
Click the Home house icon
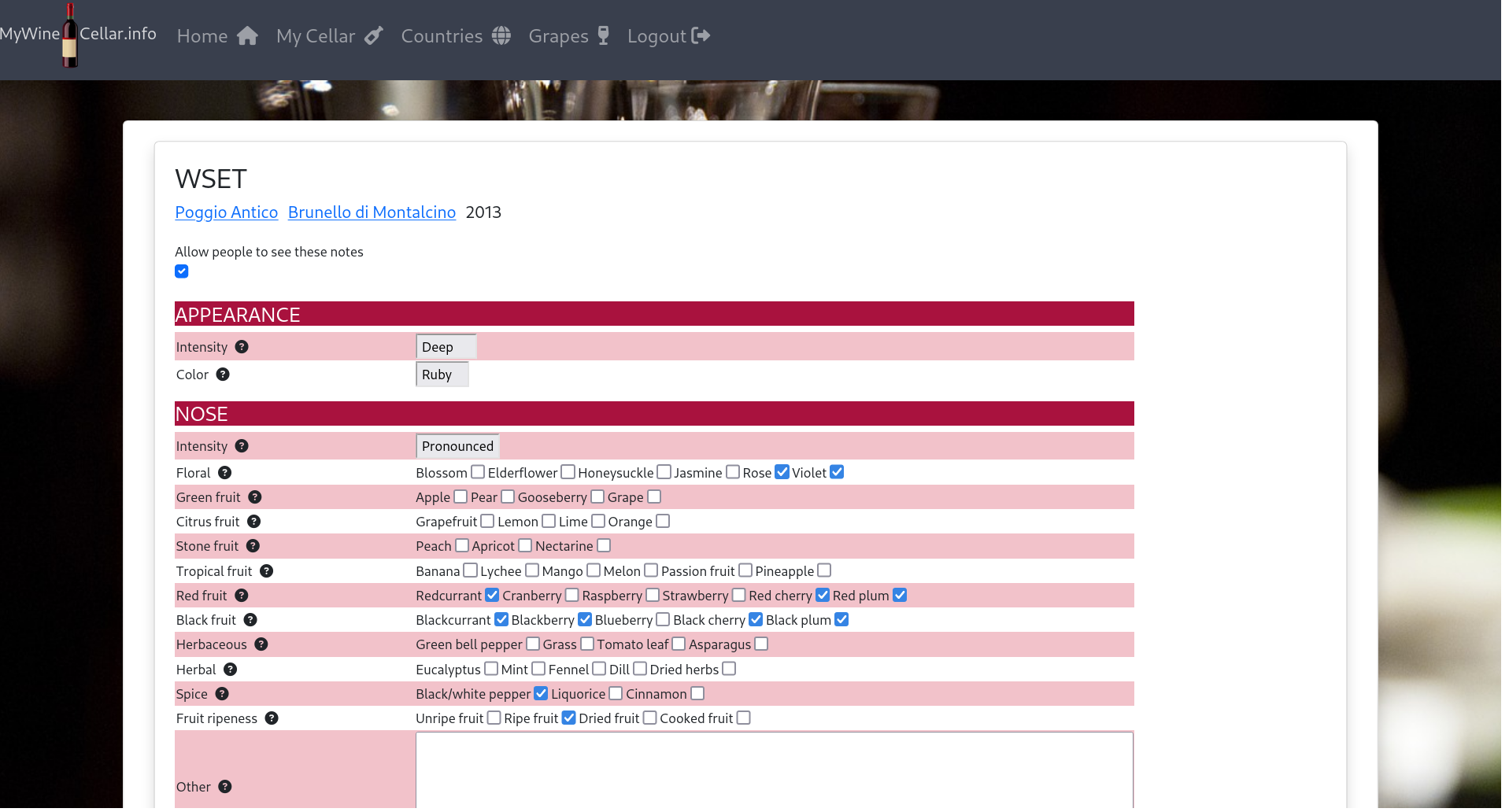[247, 36]
